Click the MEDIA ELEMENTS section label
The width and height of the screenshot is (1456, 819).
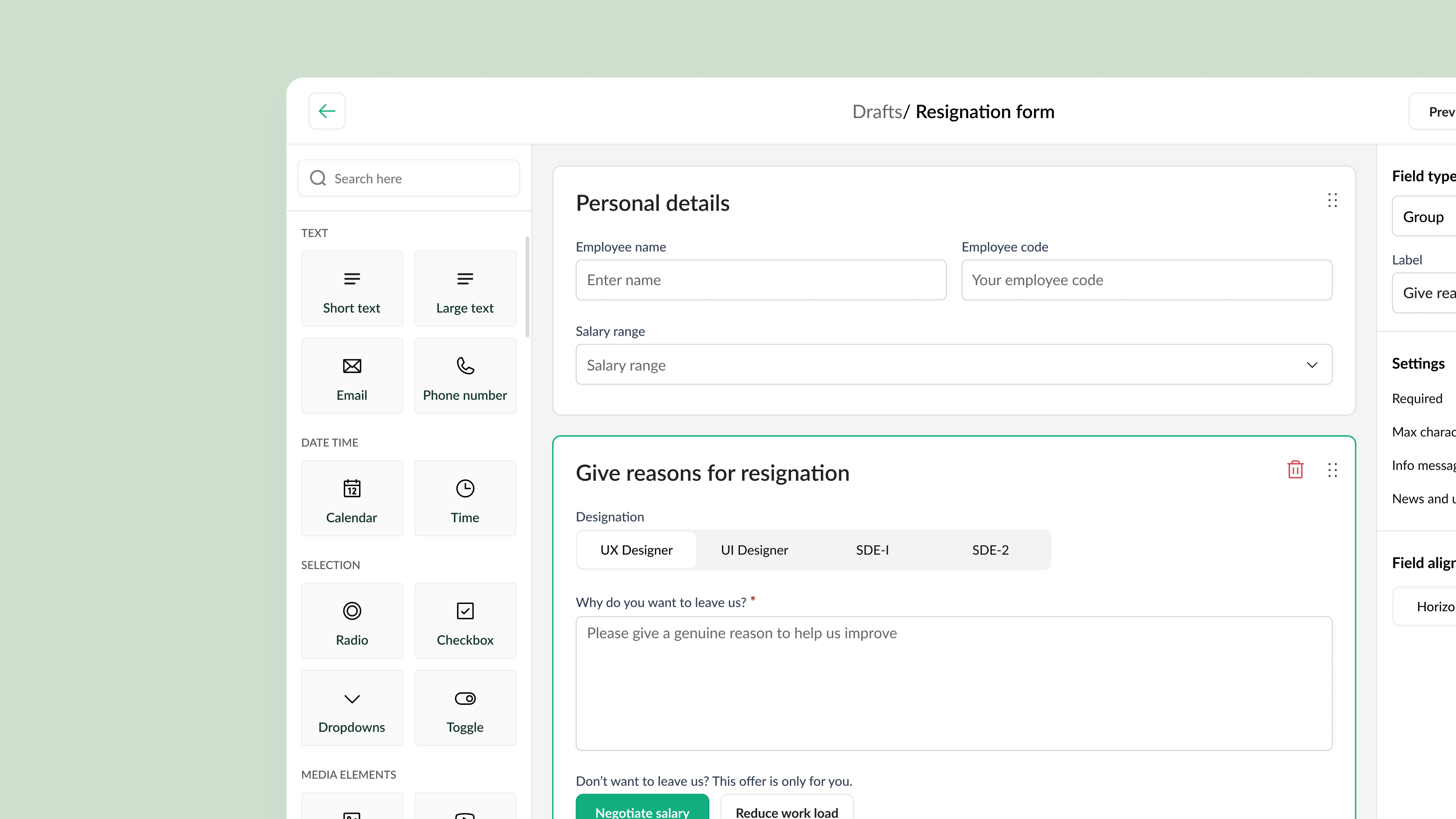point(348,775)
